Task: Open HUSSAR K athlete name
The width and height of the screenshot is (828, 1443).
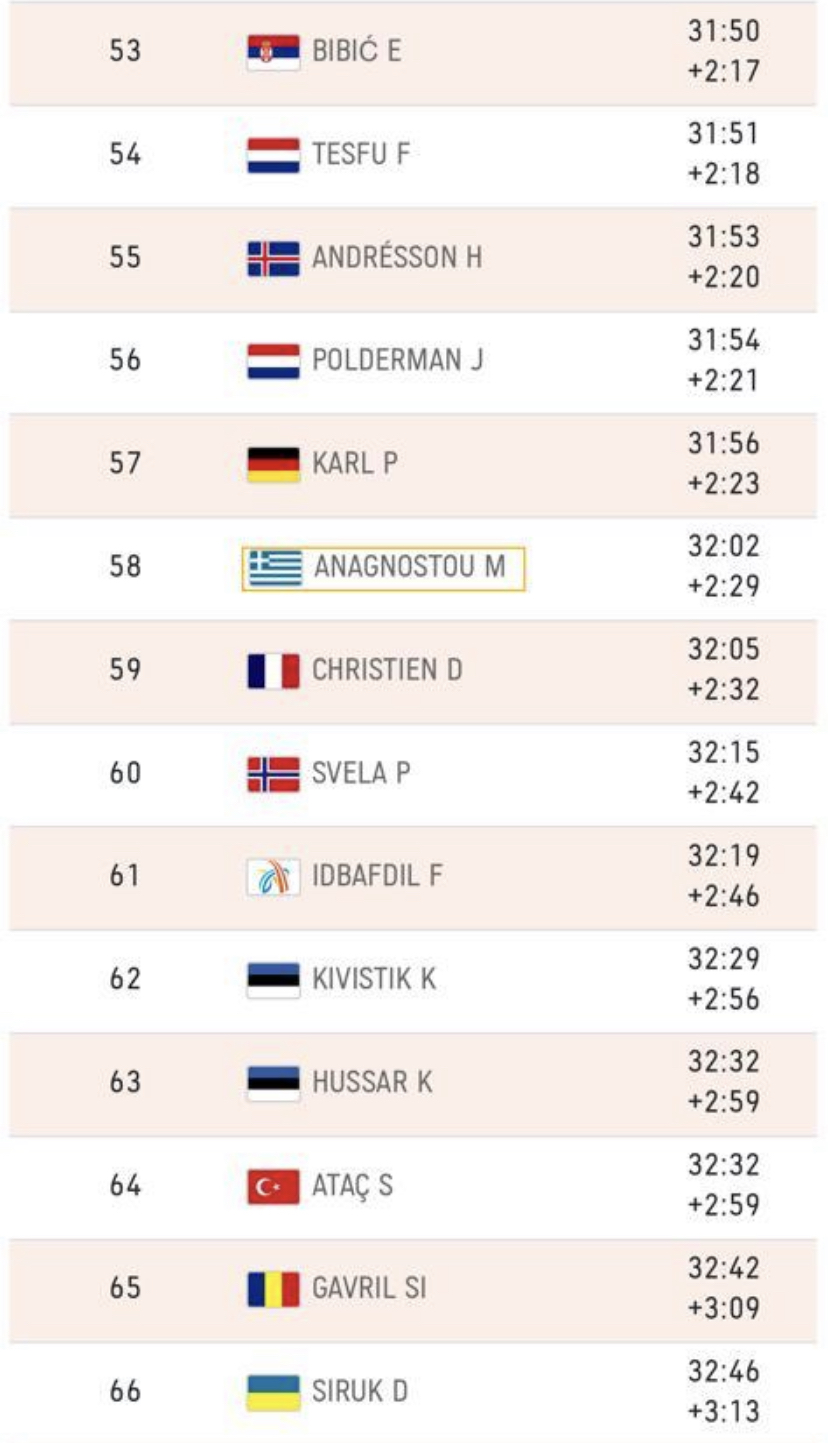Action: click(x=372, y=1082)
